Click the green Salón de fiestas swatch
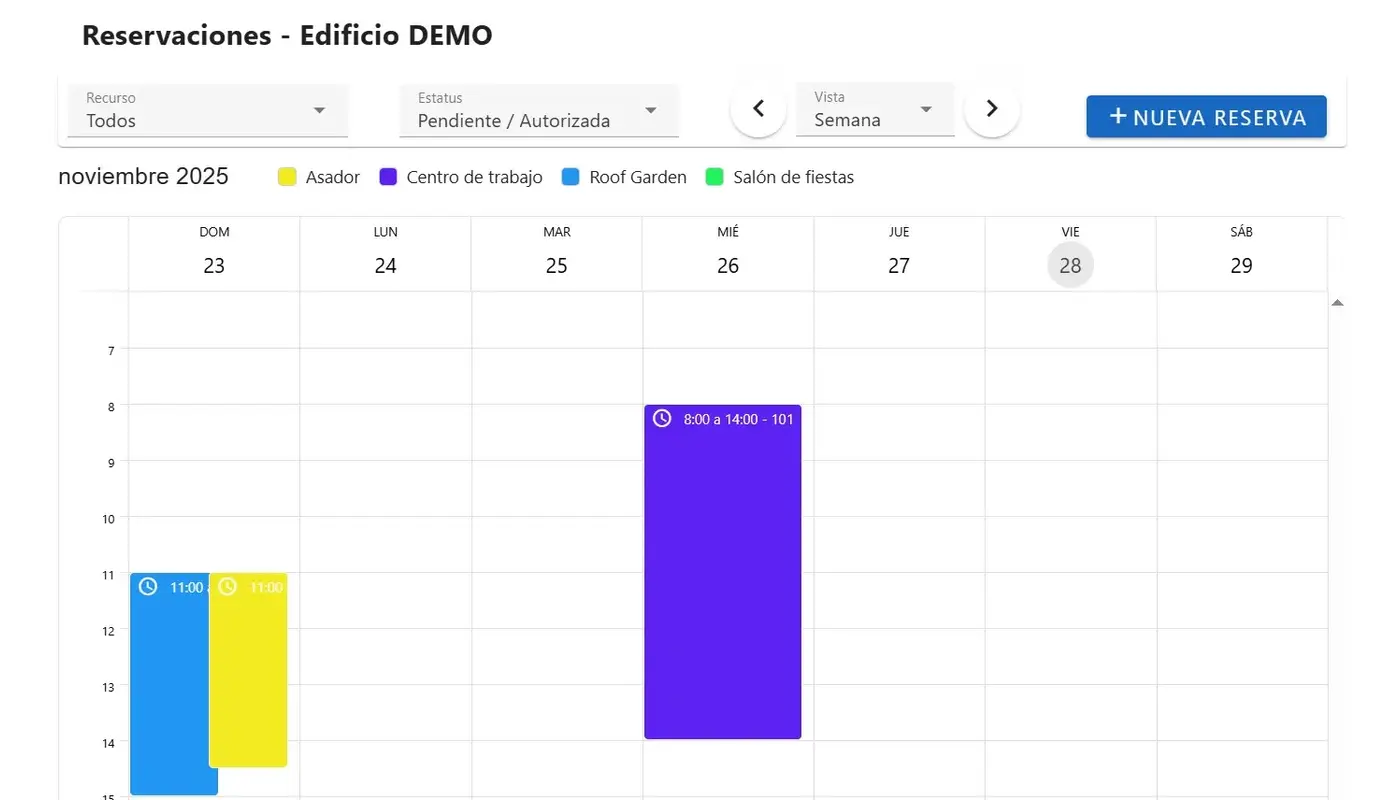 tap(715, 177)
